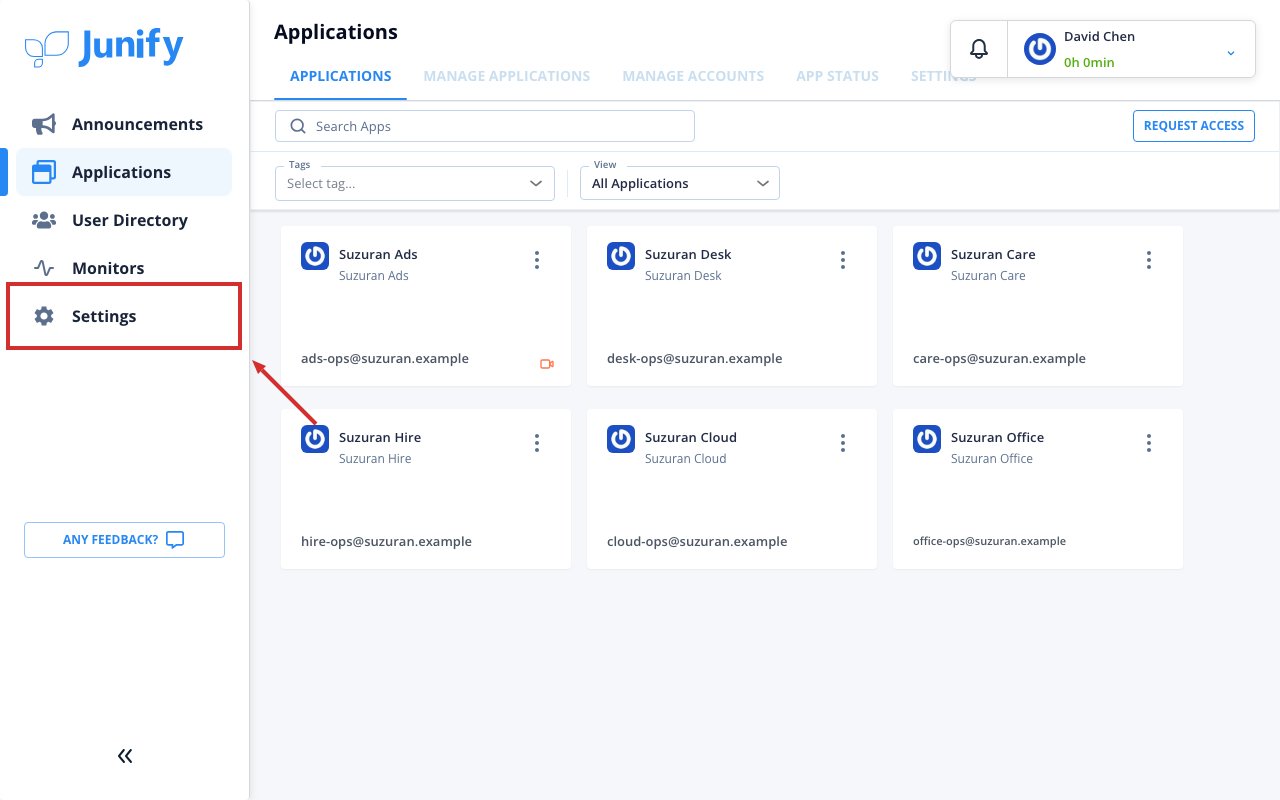Viewport: 1280px width, 800px height.
Task: Click the Suzuran Care app icon
Action: point(927,256)
